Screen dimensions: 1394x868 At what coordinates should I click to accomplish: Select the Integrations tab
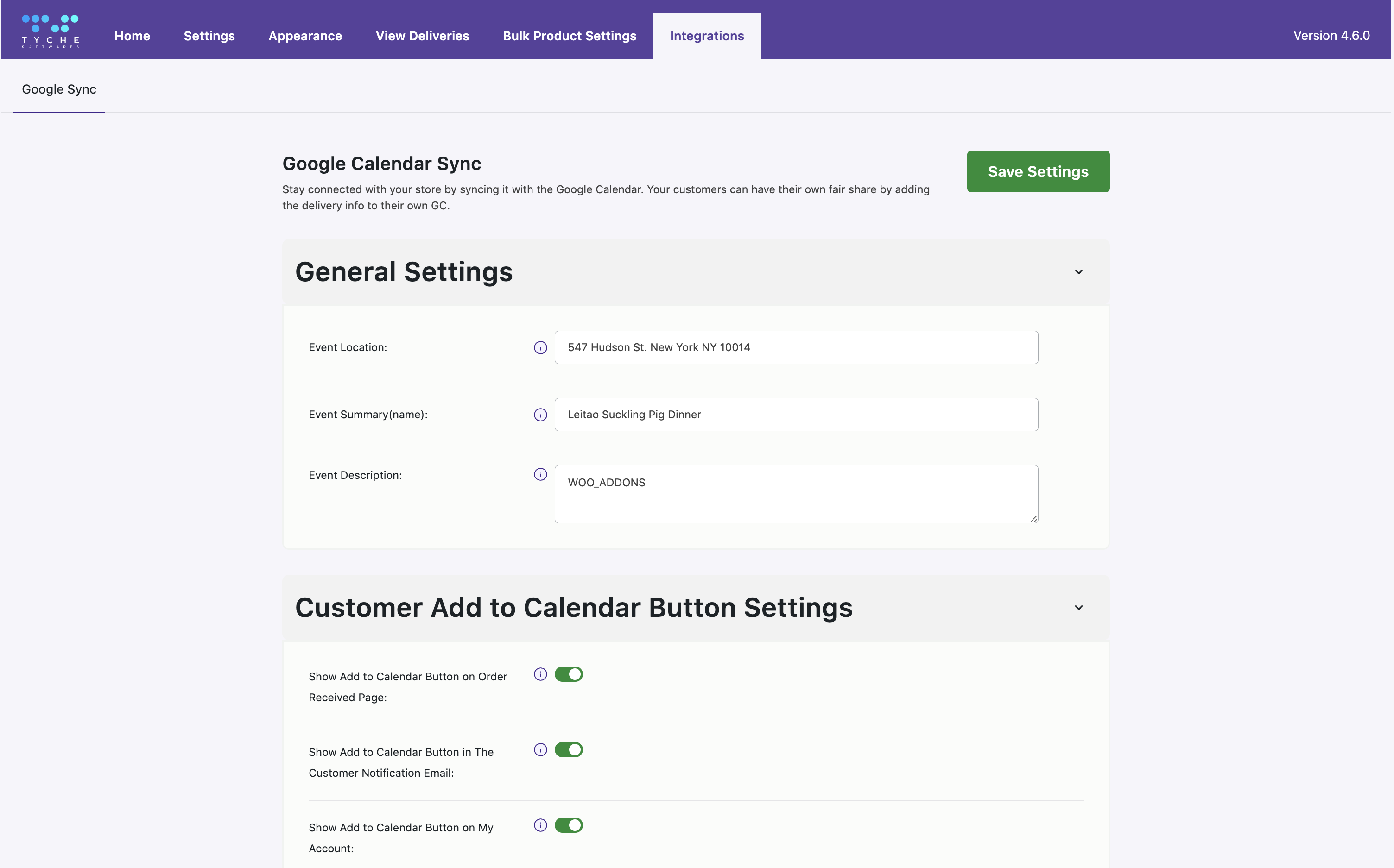[x=706, y=36]
